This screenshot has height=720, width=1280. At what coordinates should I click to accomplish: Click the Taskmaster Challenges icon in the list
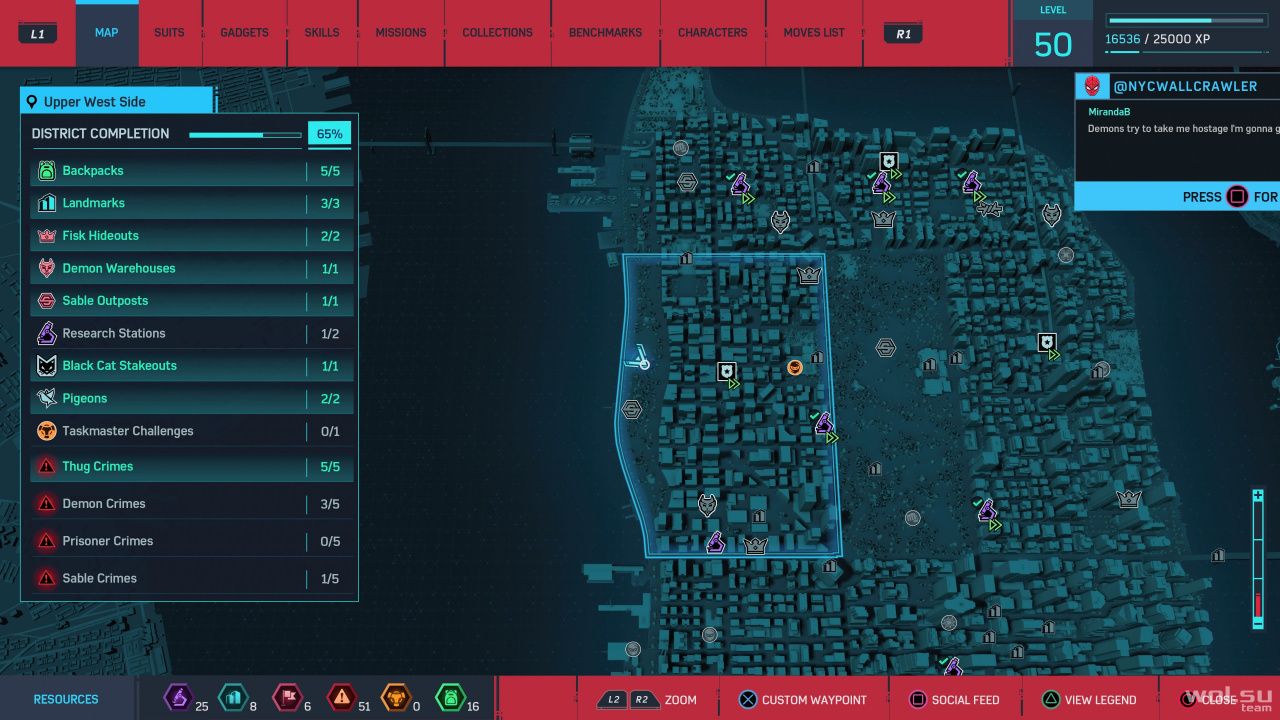tap(46, 431)
